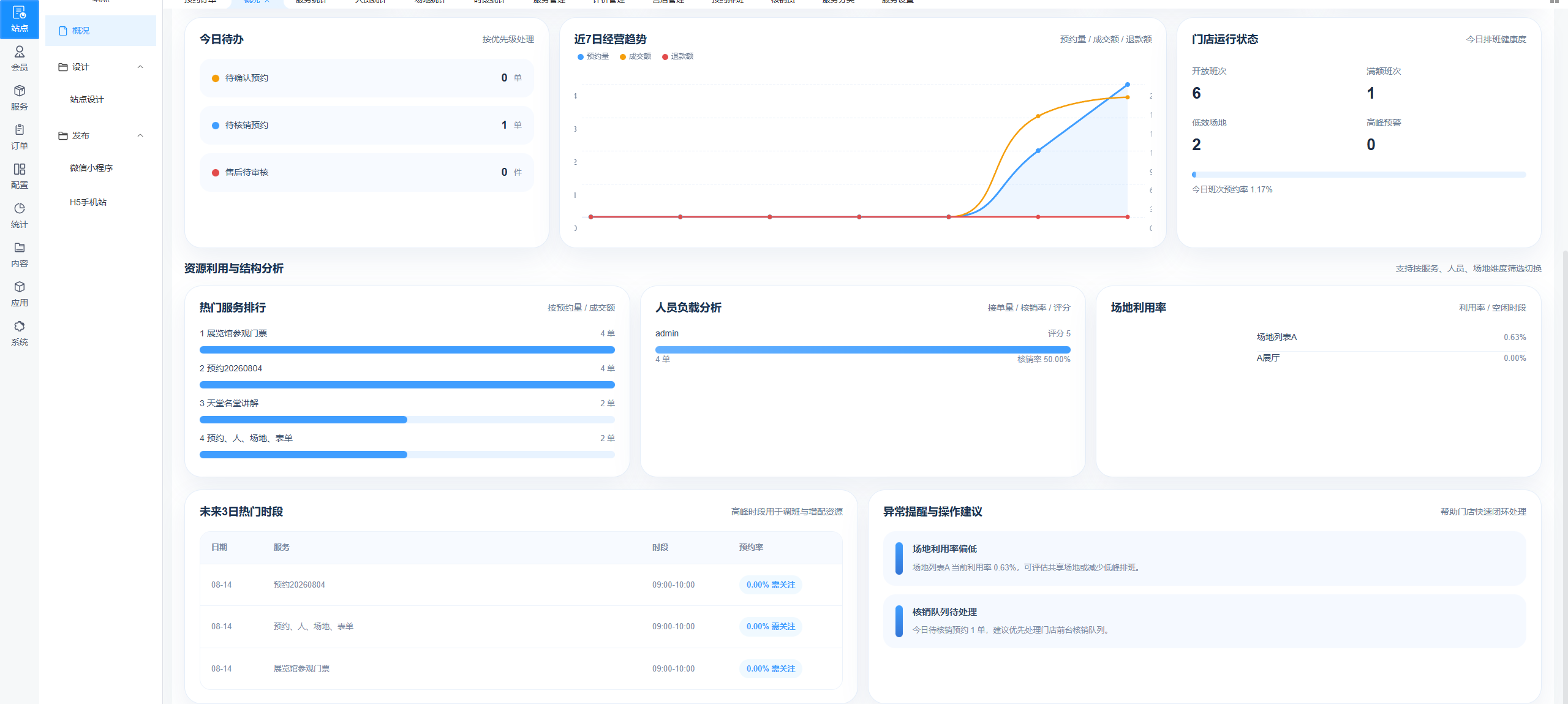The image size is (1568, 704).
Task: Toggle 退款额 legend series in trend chart
Action: (x=677, y=56)
